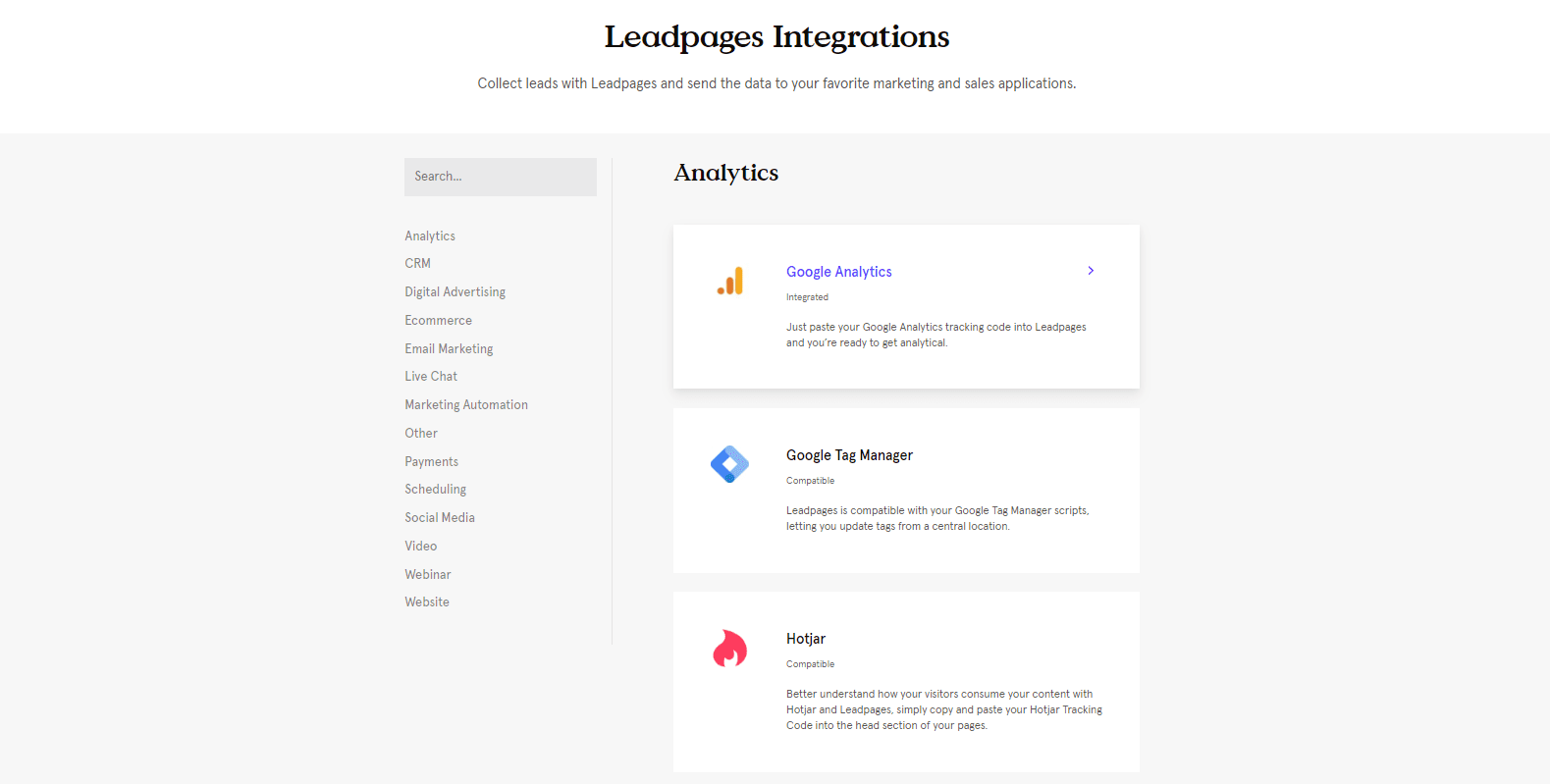Click the Google Tag Manager title
The height and width of the screenshot is (784, 1550).
[x=850, y=455]
